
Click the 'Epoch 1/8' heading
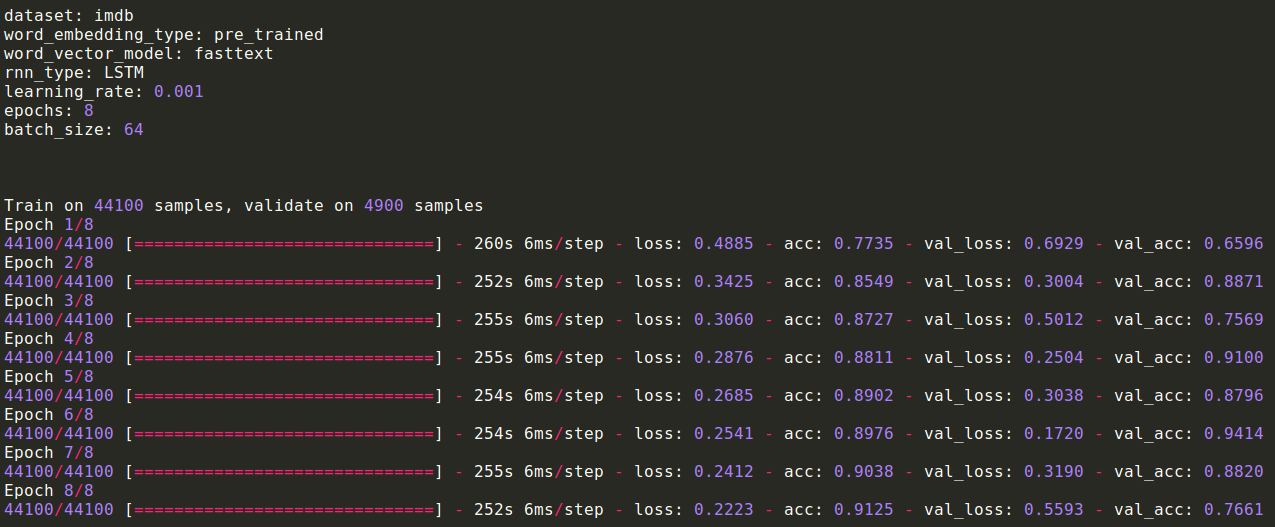click(x=49, y=224)
